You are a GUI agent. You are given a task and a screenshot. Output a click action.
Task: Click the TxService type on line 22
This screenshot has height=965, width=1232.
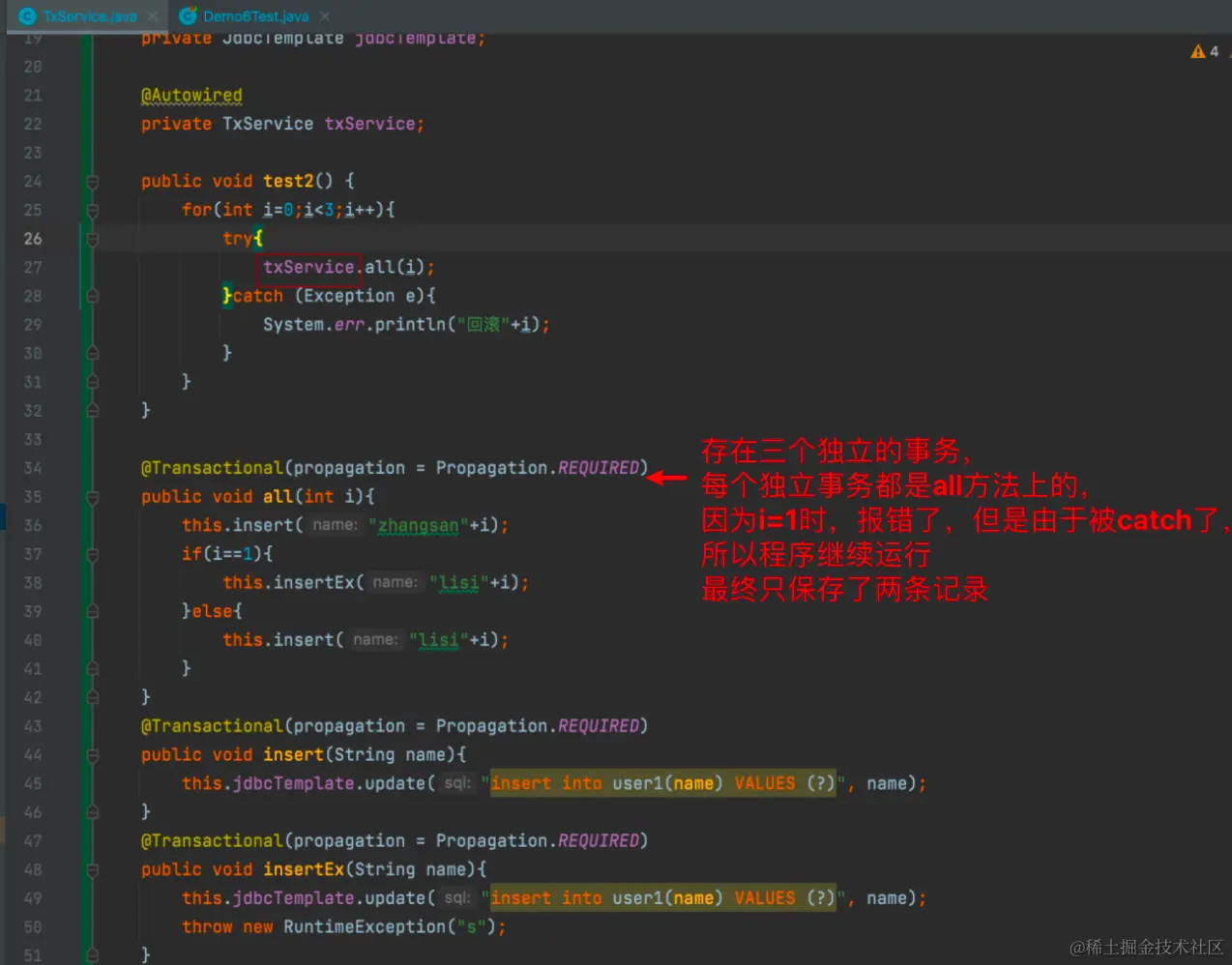click(x=268, y=124)
